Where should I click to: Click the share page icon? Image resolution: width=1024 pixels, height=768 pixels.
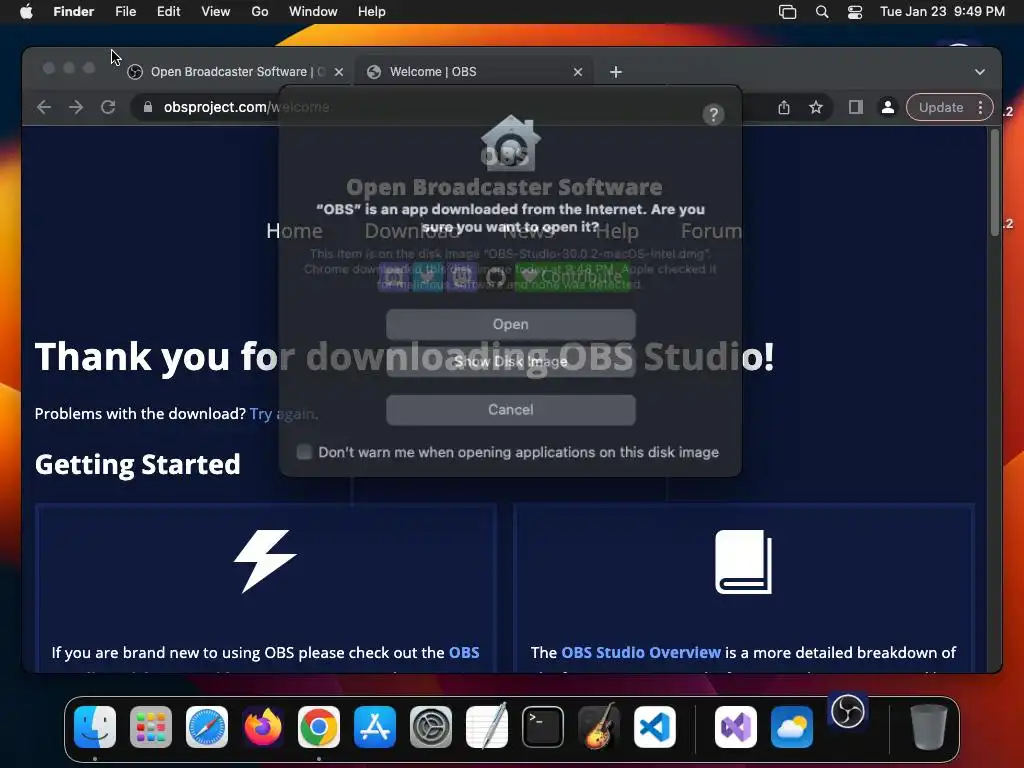pyautogui.click(x=784, y=108)
